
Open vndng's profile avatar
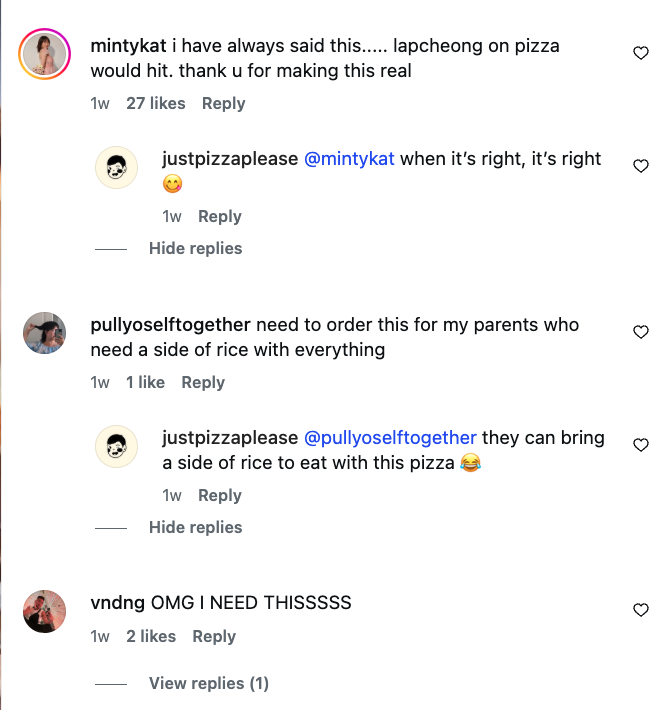click(44, 611)
